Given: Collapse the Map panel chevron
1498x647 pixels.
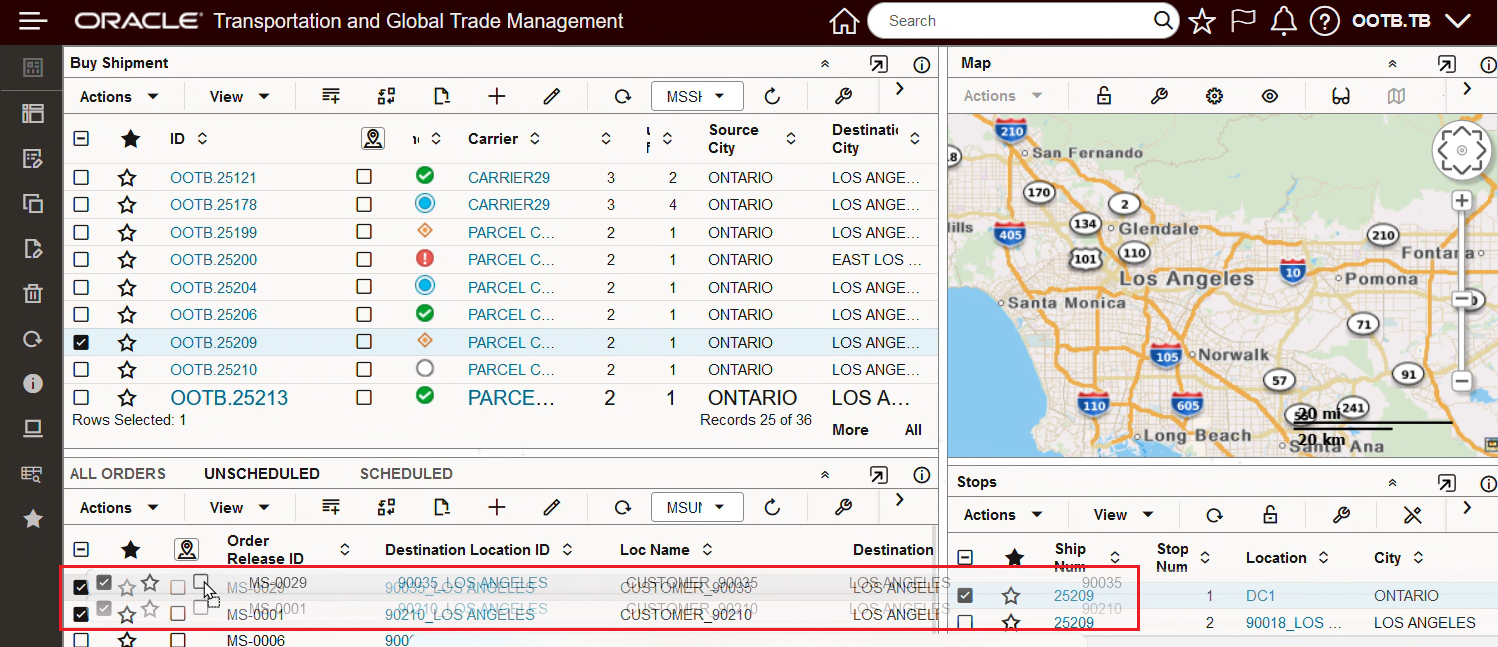Looking at the screenshot, I should pyautogui.click(x=1392, y=64).
